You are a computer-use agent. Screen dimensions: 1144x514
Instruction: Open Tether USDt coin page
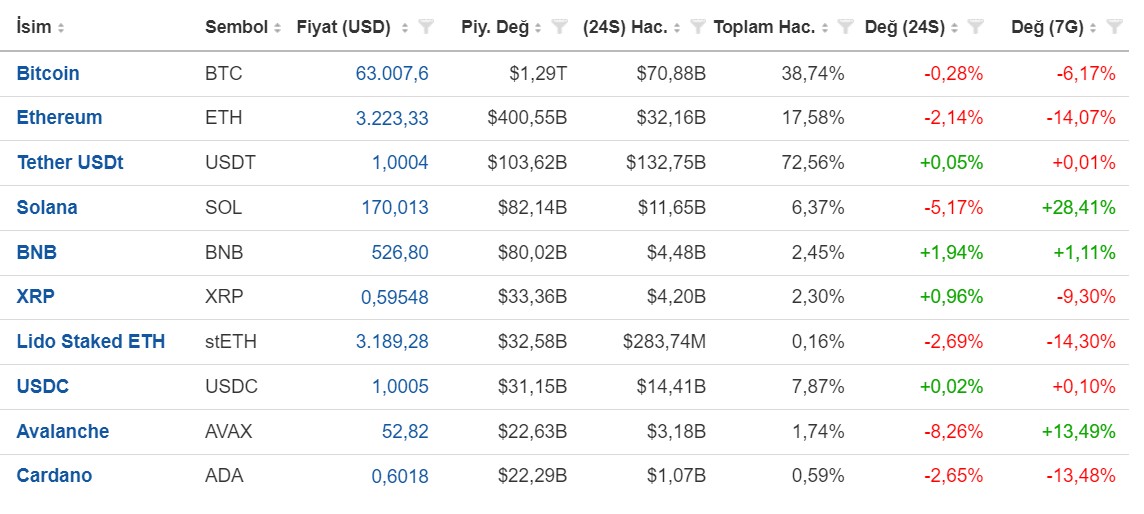(70, 163)
